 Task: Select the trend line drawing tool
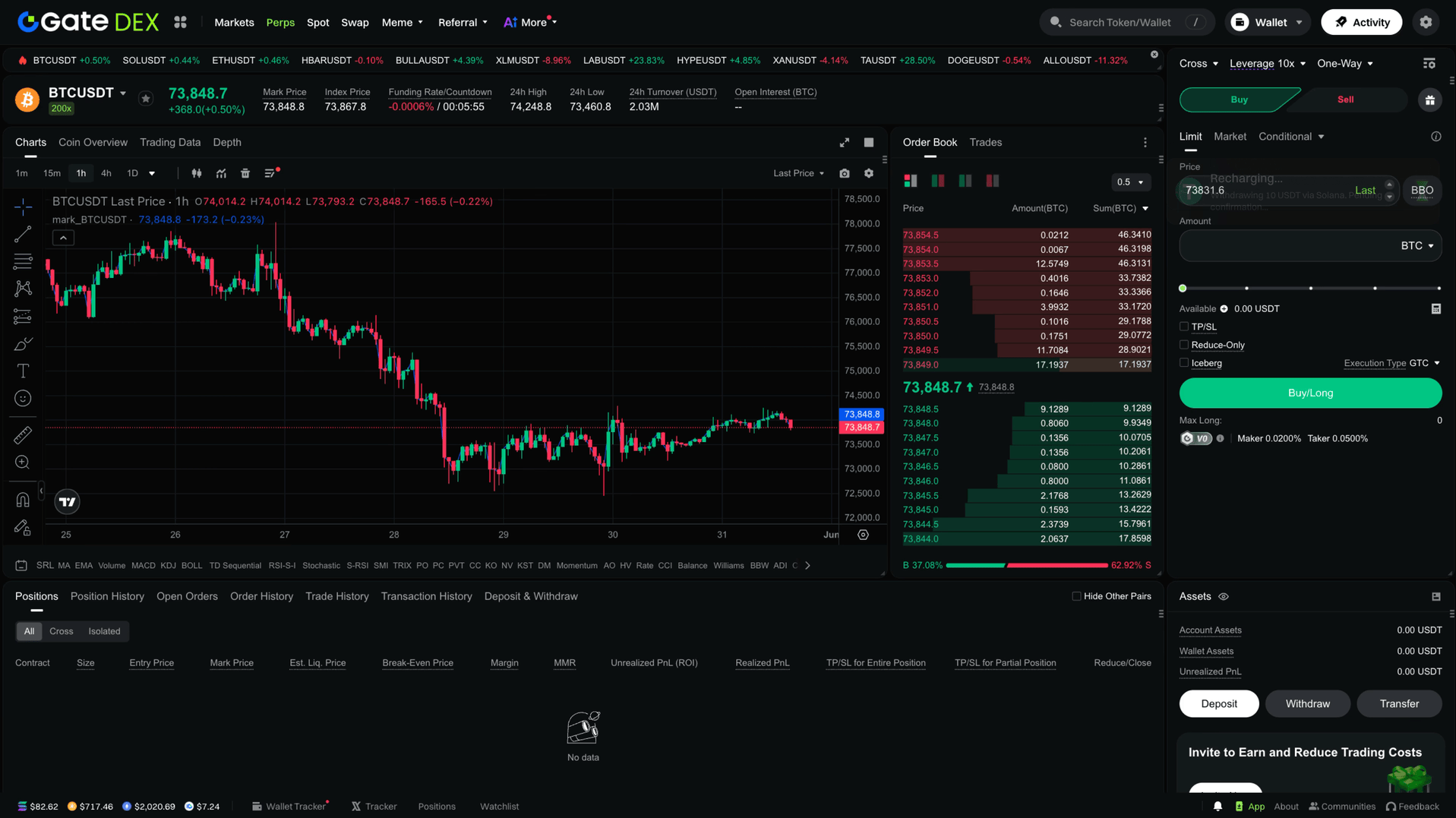point(23,235)
